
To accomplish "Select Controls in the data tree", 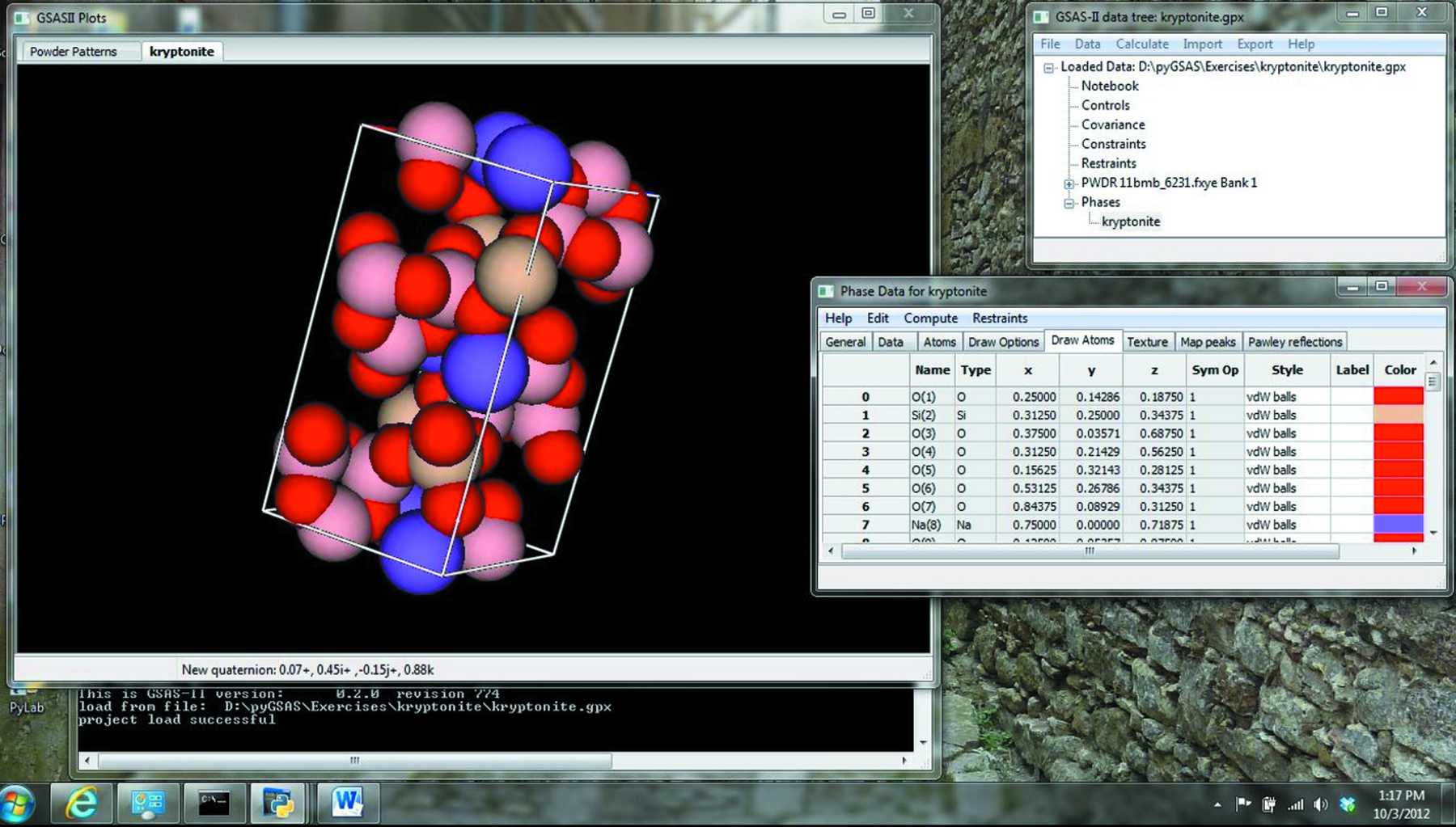I will coord(1106,106).
